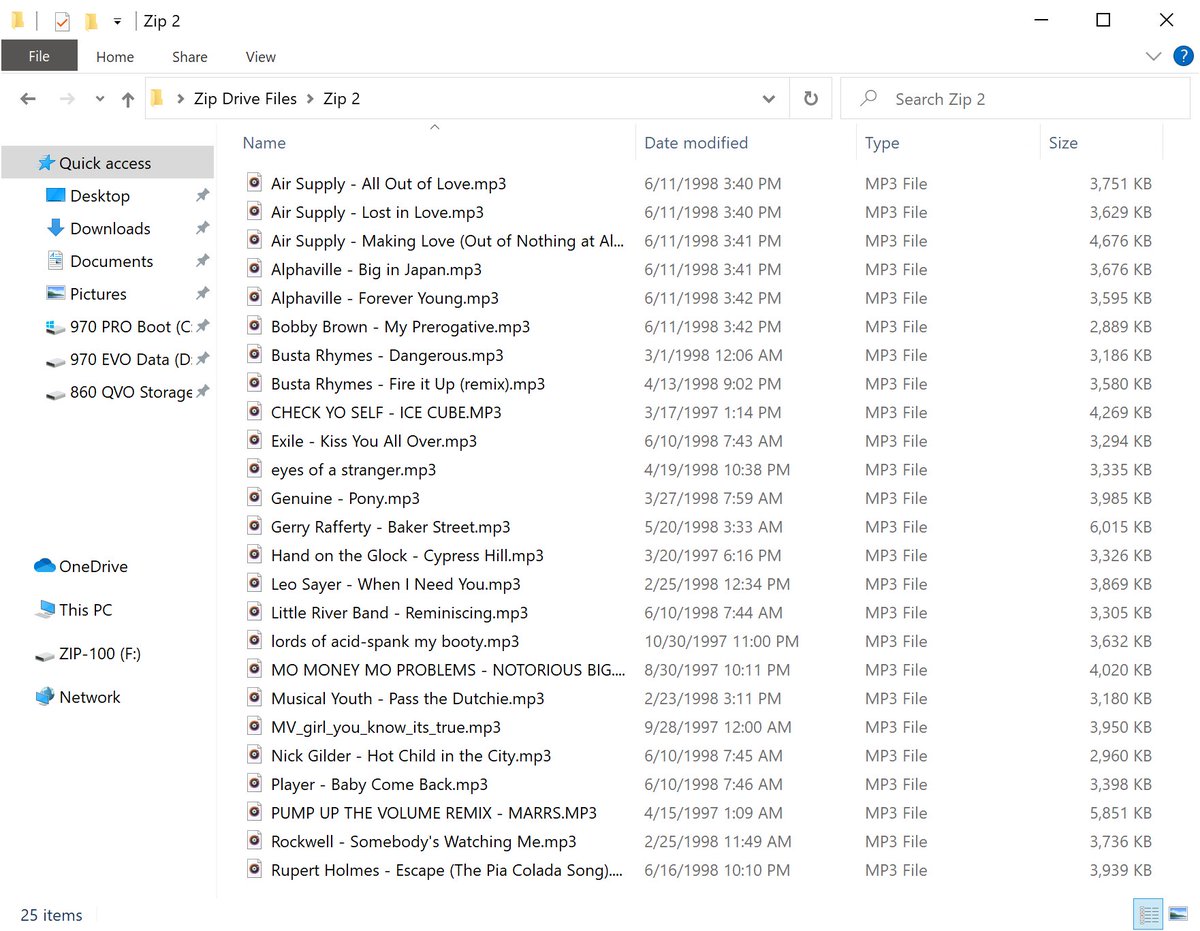Expand the ribbon with the chevron
The width and height of the screenshot is (1200, 931).
[x=1152, y=56]
